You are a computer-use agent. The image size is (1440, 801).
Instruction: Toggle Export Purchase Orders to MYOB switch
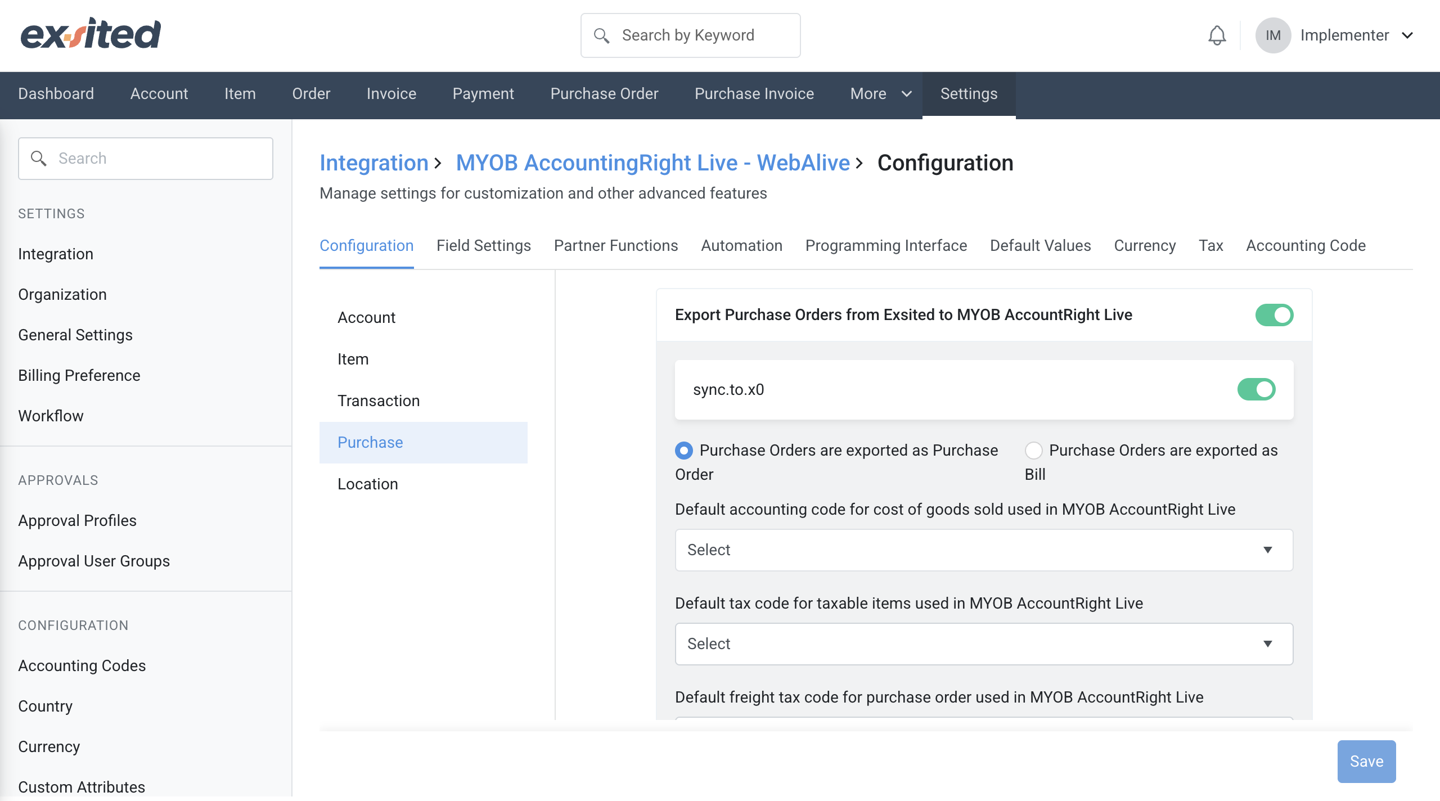pyautogui.click(x=1274, y=315)
